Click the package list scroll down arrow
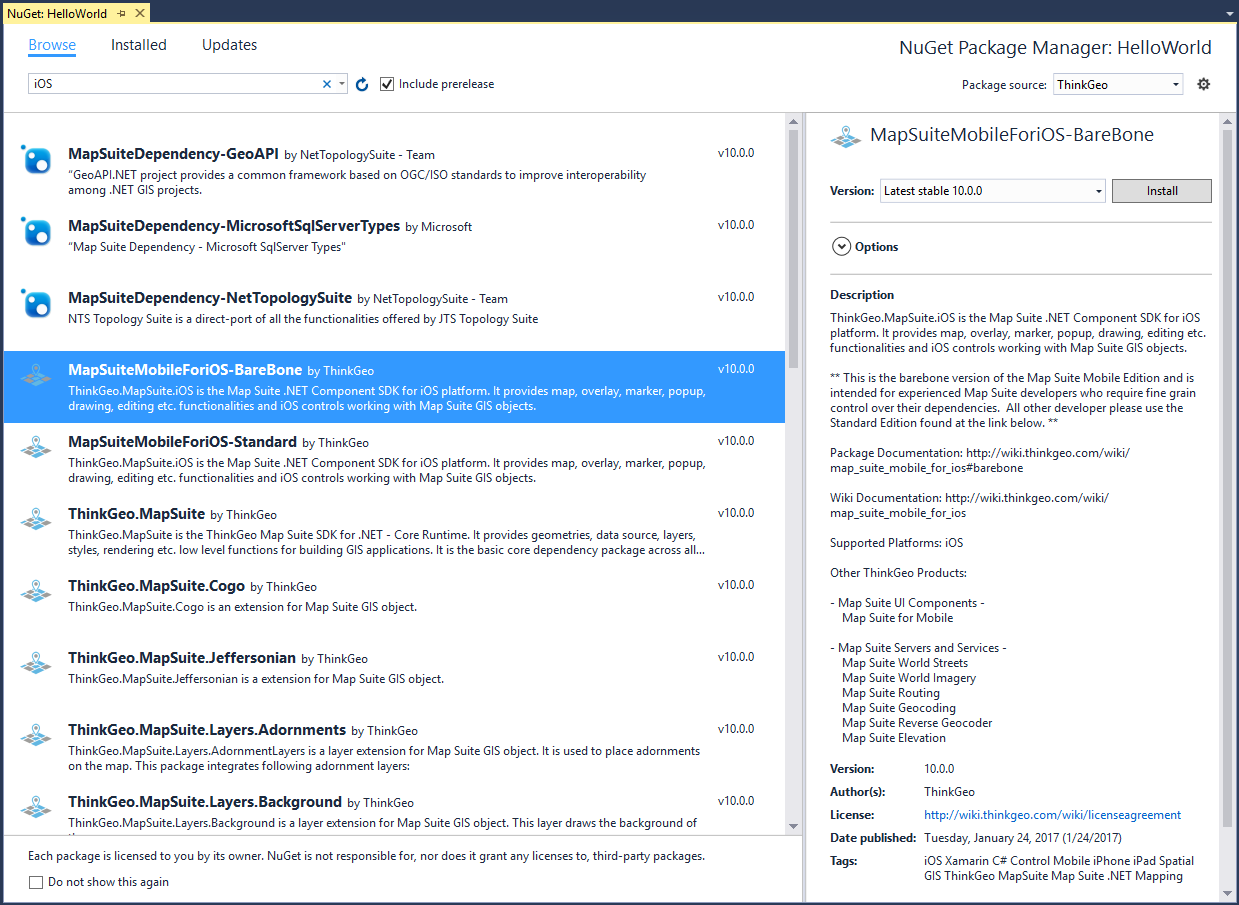The image size is (1239, 905). pos(794,826)
